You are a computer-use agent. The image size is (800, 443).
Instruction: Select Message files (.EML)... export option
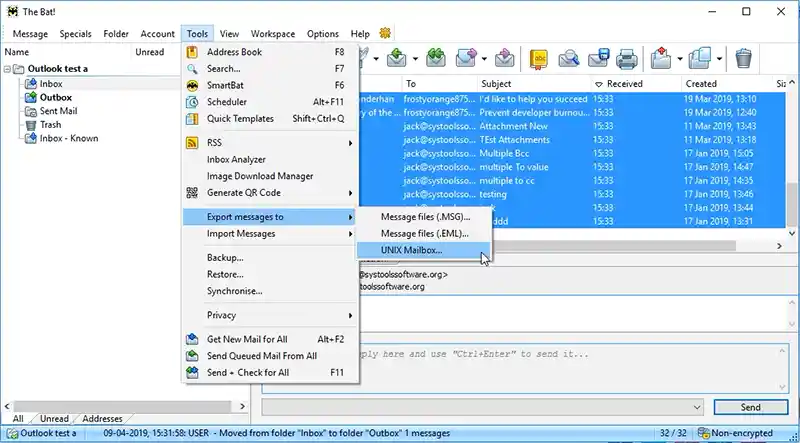click(423, 234)
